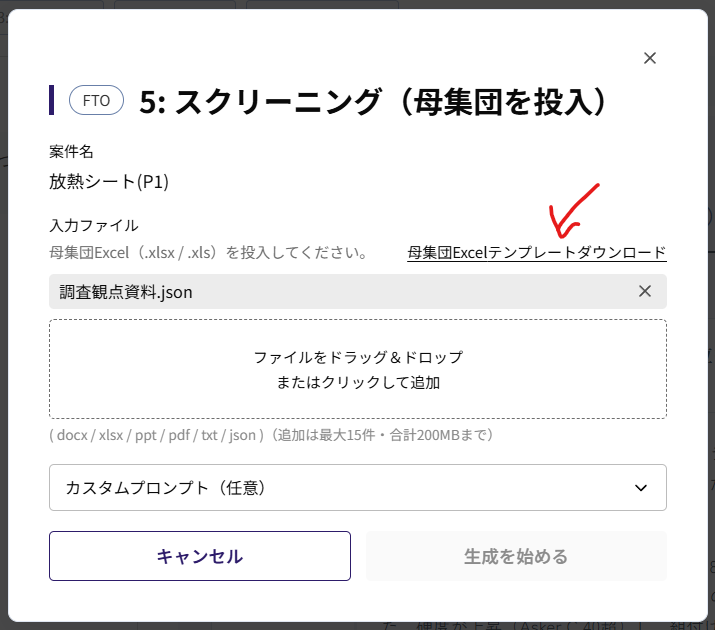Click the dialog title スクリーニング(母集団を投入)
Image resolution: width=715 pixels, height=630 pixels.
pos(373,101)
